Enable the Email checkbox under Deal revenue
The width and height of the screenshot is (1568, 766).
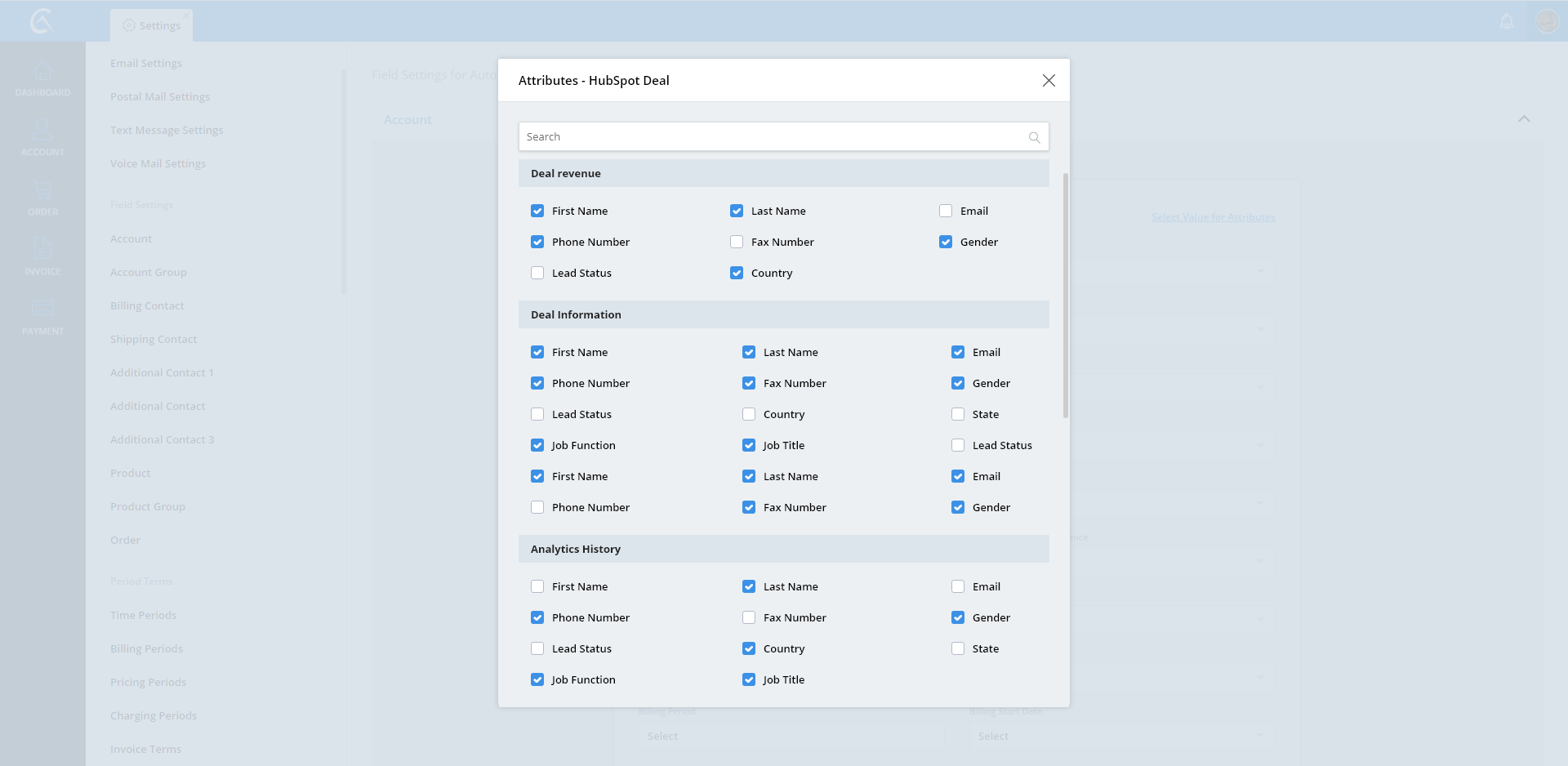click(x=946, y=211)
